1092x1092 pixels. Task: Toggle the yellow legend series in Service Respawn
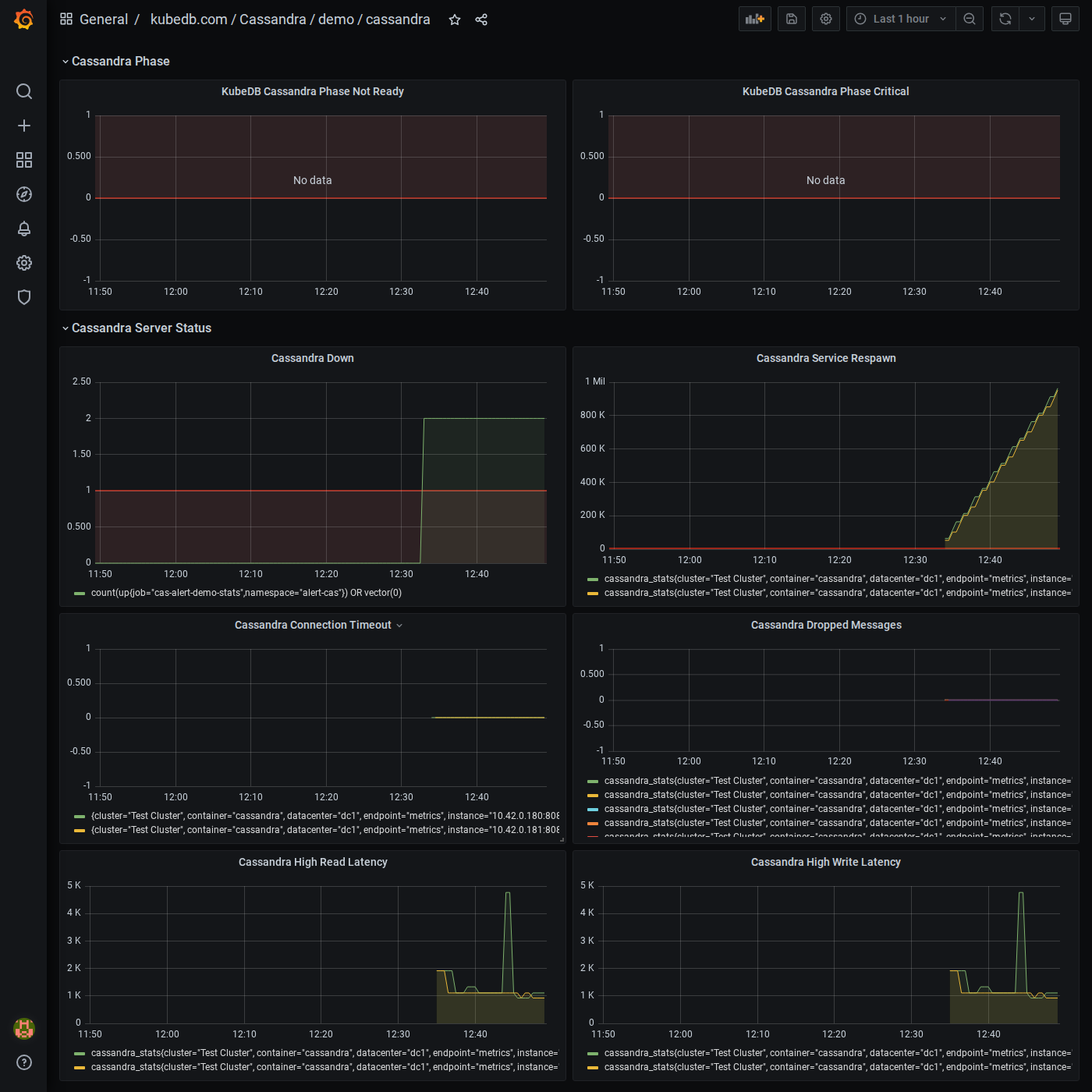click(x=837, y=593)
